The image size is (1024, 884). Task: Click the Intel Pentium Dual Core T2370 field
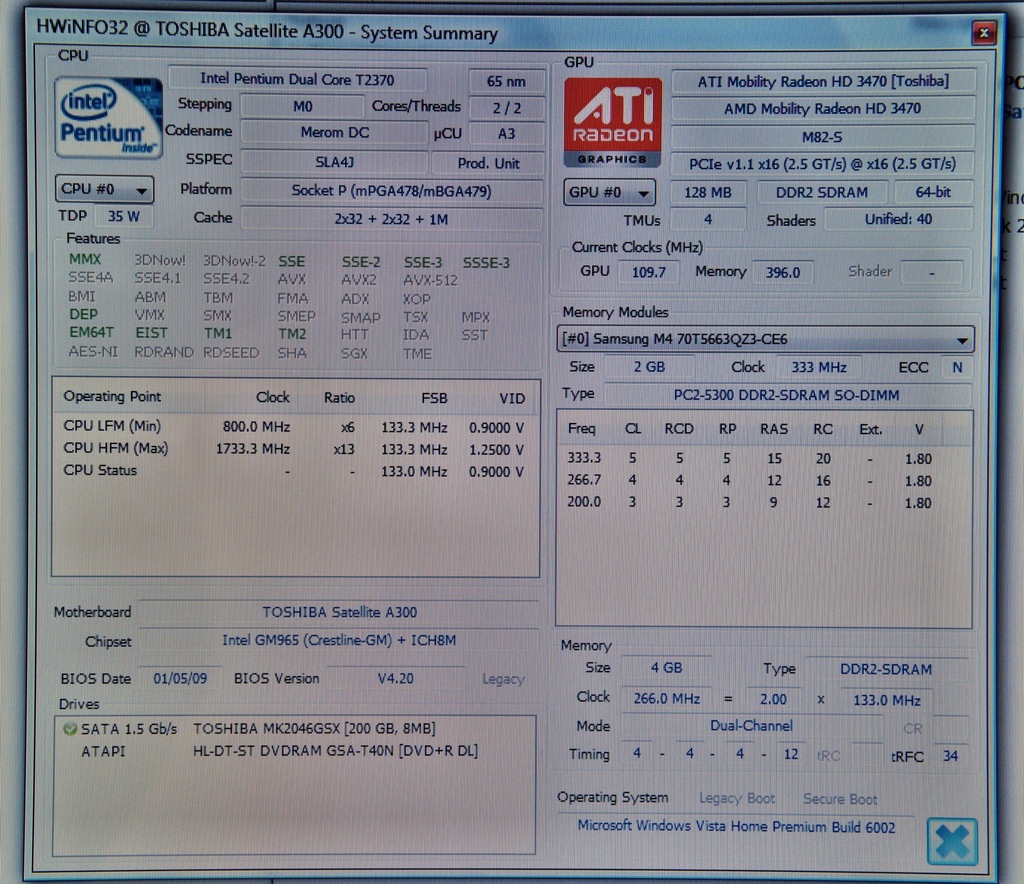tap(297, 80)
